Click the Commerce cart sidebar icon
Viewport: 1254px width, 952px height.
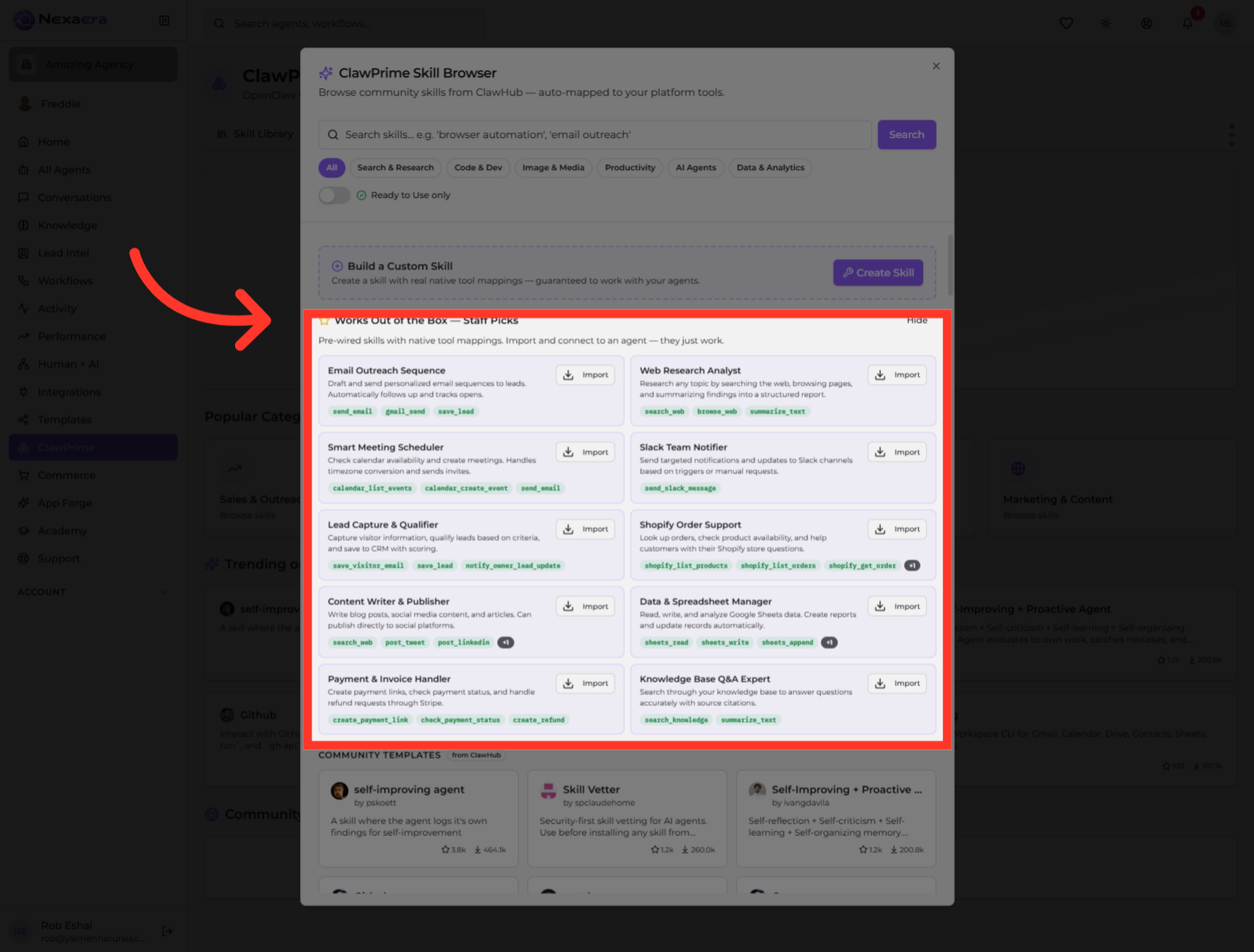pos(23,475)
